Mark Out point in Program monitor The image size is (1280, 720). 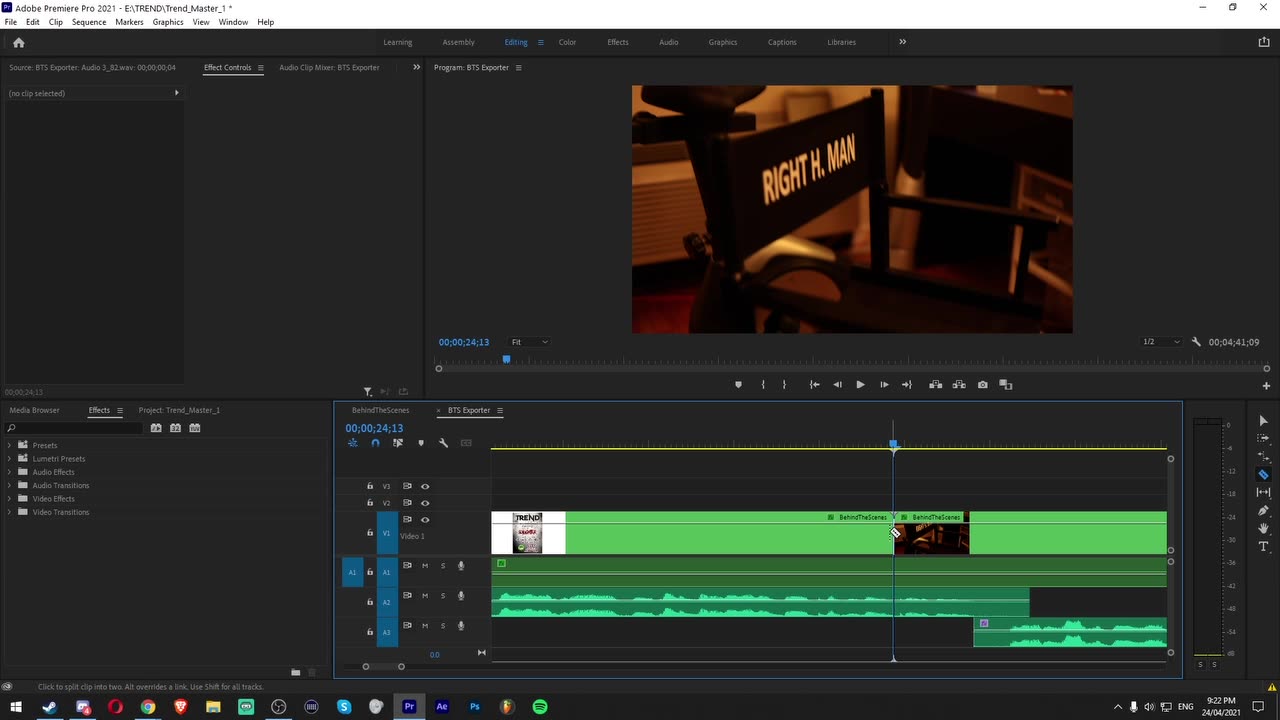(784, 385)
